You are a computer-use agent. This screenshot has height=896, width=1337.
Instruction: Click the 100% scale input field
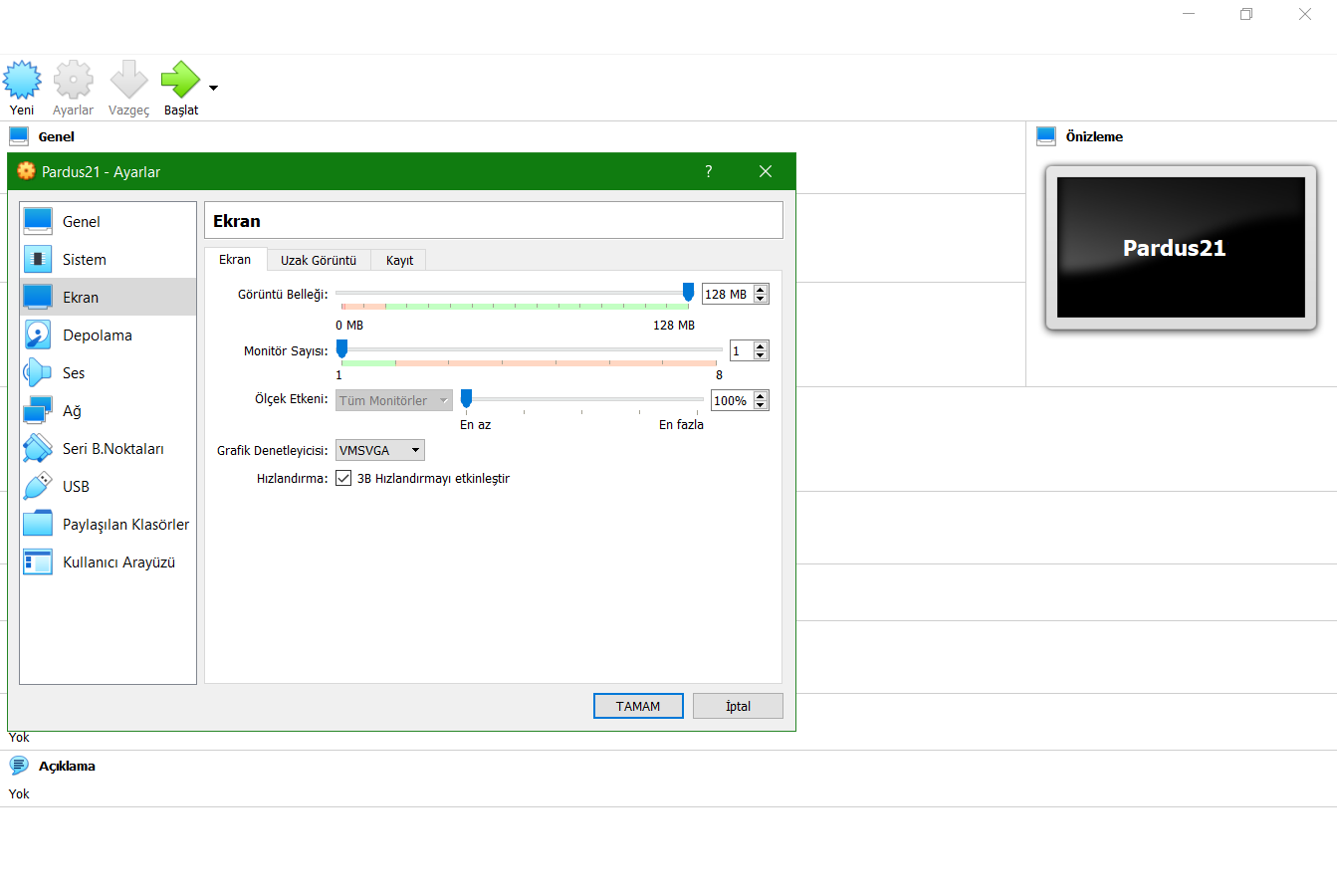(x=733, y=400)
